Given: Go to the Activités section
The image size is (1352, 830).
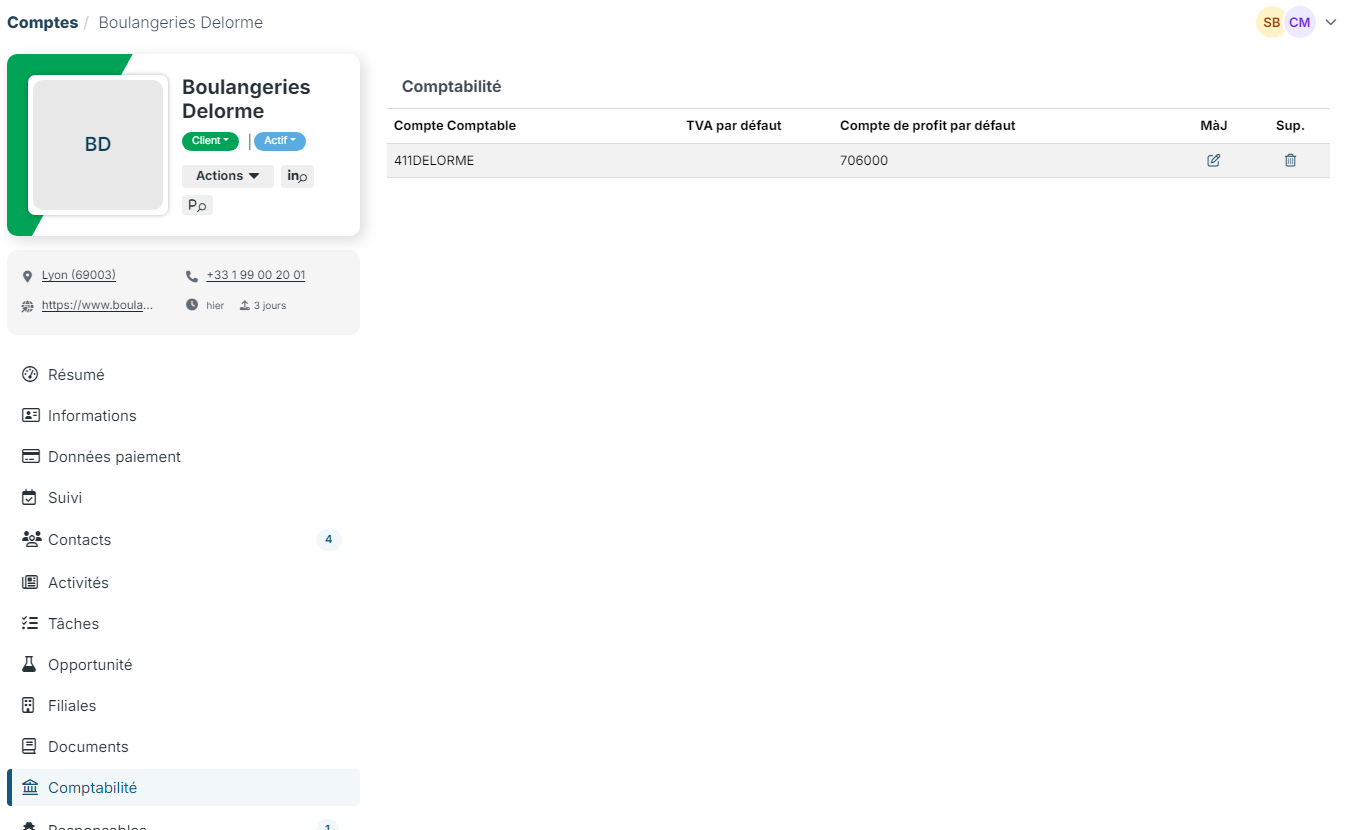Looking at the screenshot, I should pyautogui.click(x=183, y=583).
